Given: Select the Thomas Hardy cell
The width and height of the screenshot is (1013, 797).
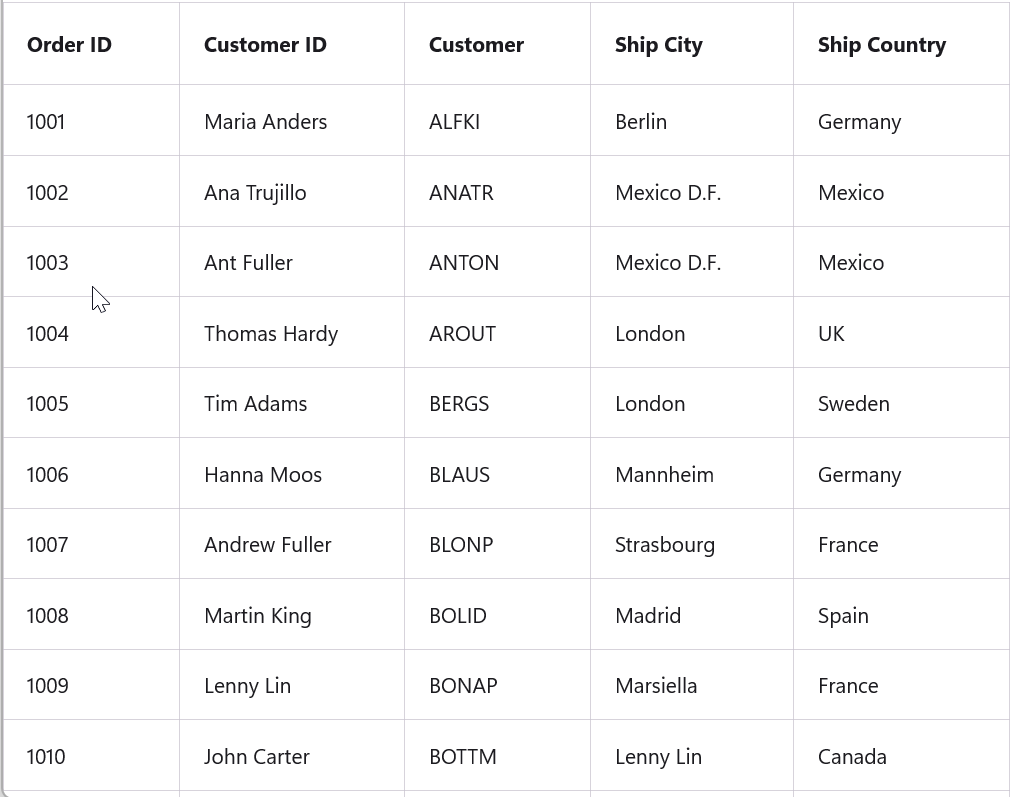Looking at the screenshot, I should 271,334.
